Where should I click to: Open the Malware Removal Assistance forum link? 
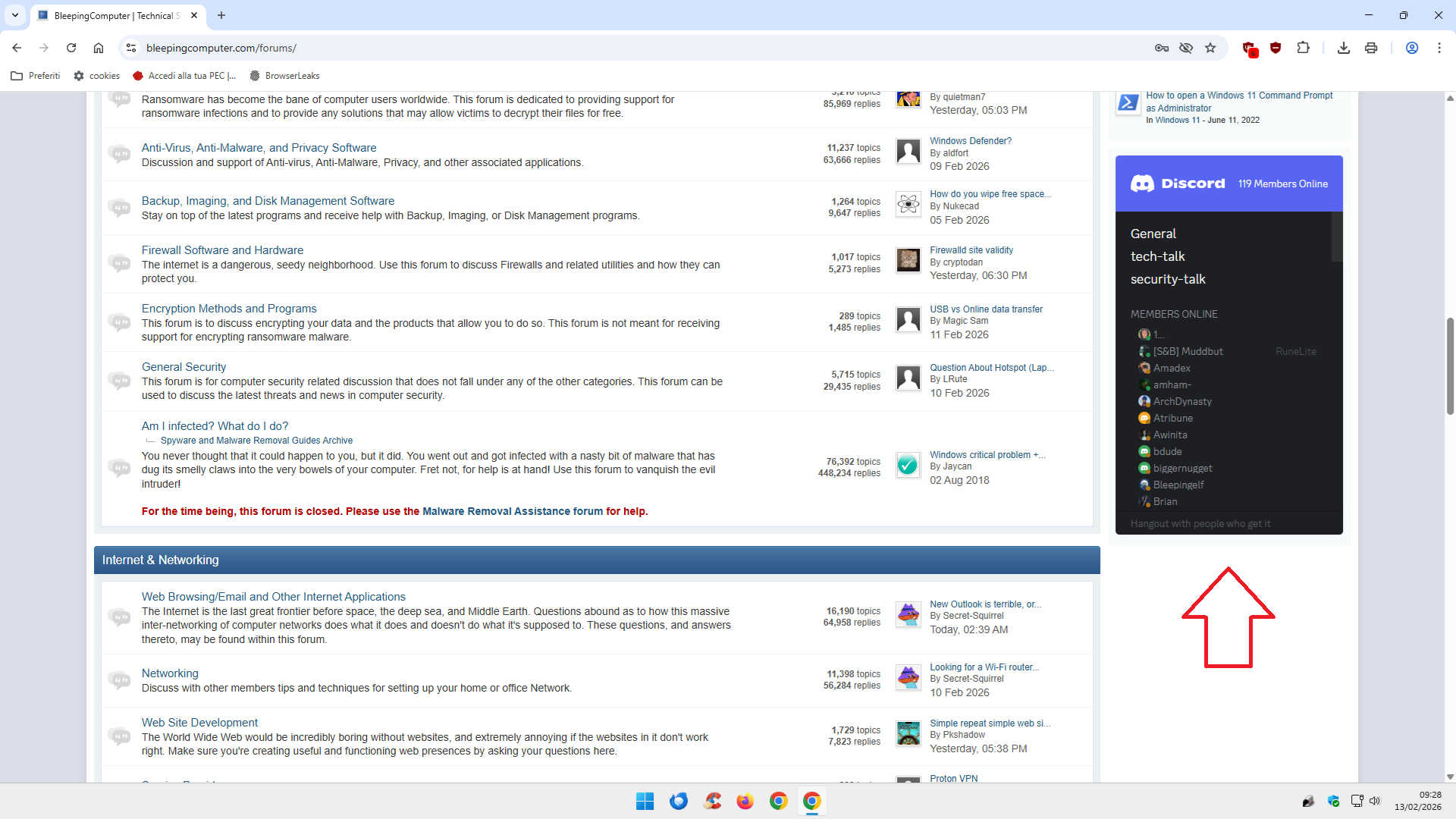point(512,511)
